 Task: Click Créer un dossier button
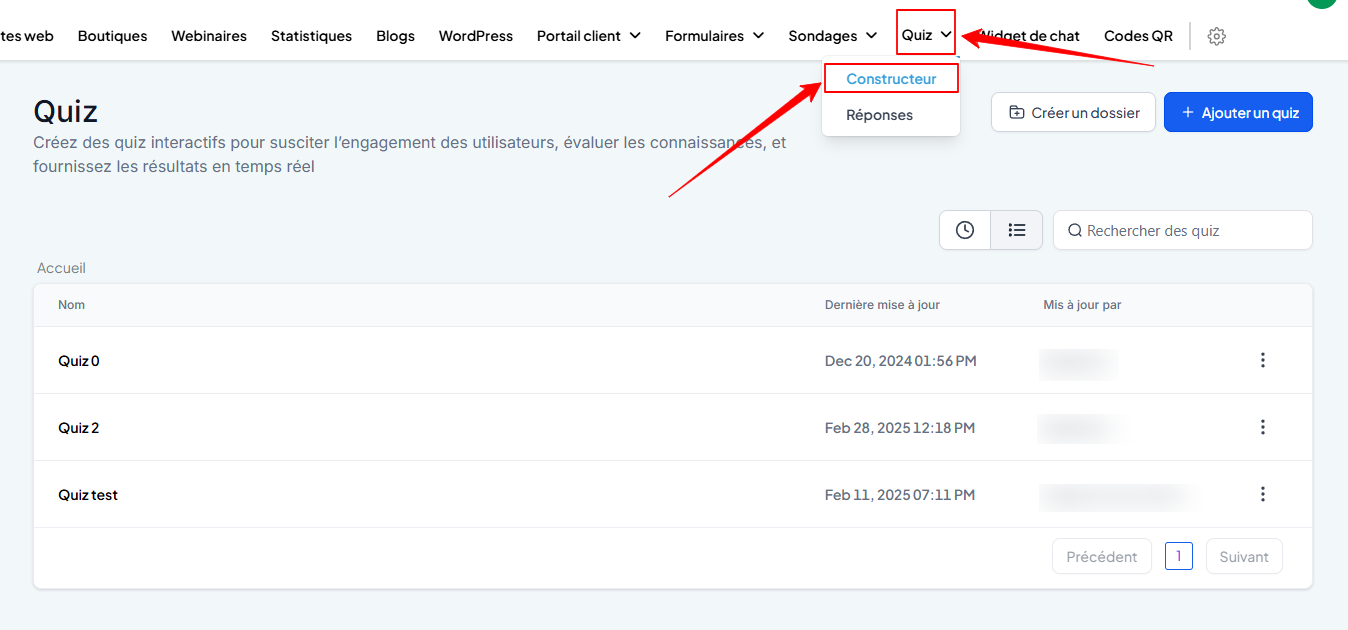(x=1073, y=112)
